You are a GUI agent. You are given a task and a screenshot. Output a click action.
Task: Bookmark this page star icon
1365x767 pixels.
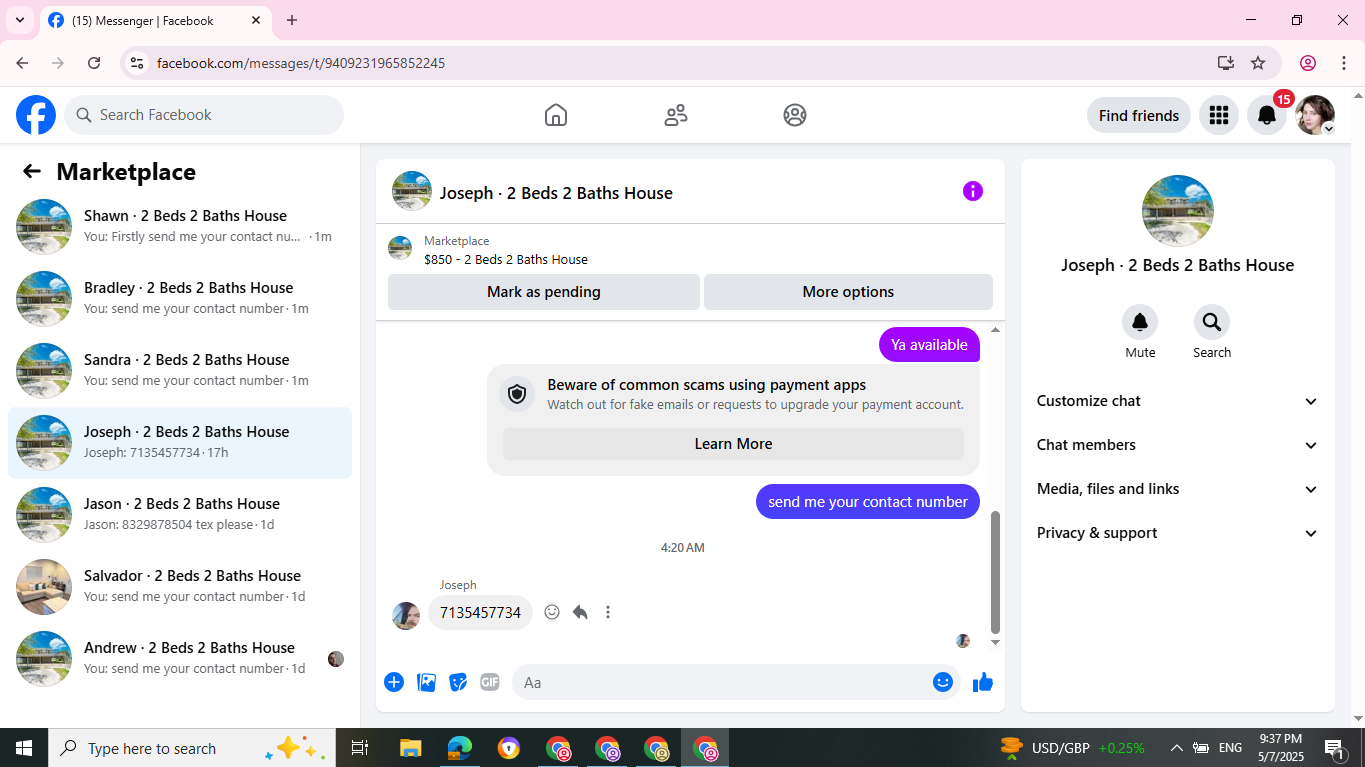click(x=1258, y=63)
